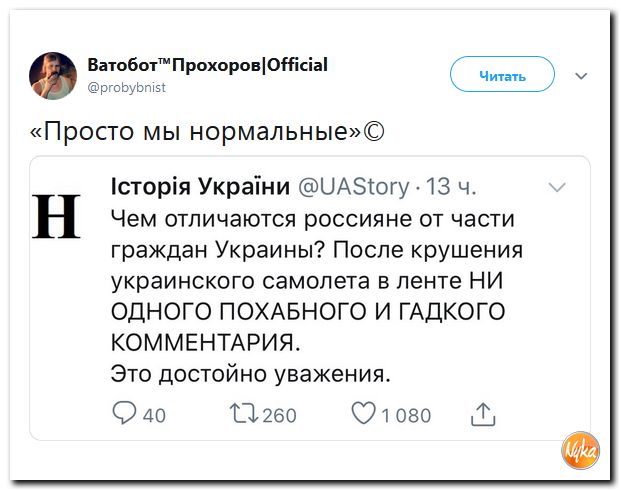Open the quoted tweet's chevron menu
This screenshot has width=621, height=491.
click(558, 187)
